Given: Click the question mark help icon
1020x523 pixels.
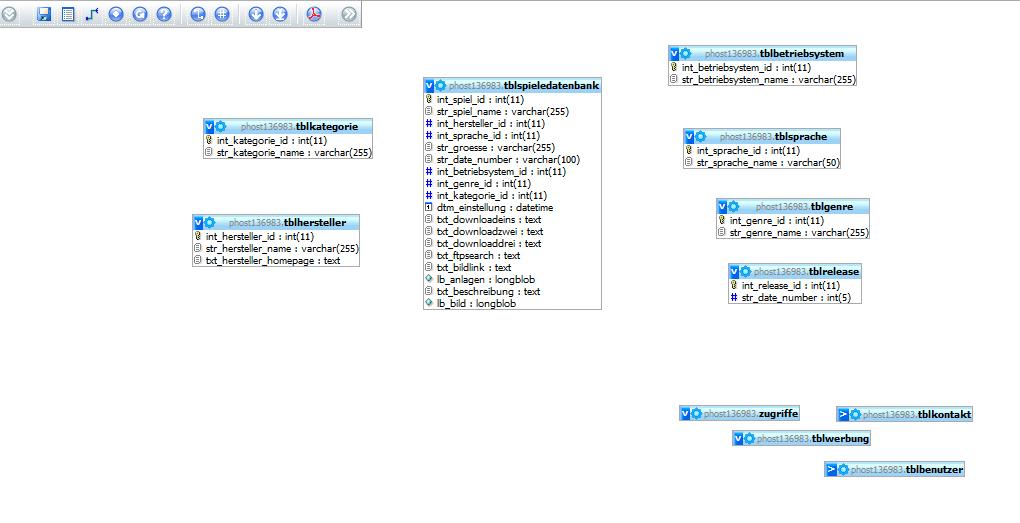Looking at the screenshot, I should click(x=164, y=14).
